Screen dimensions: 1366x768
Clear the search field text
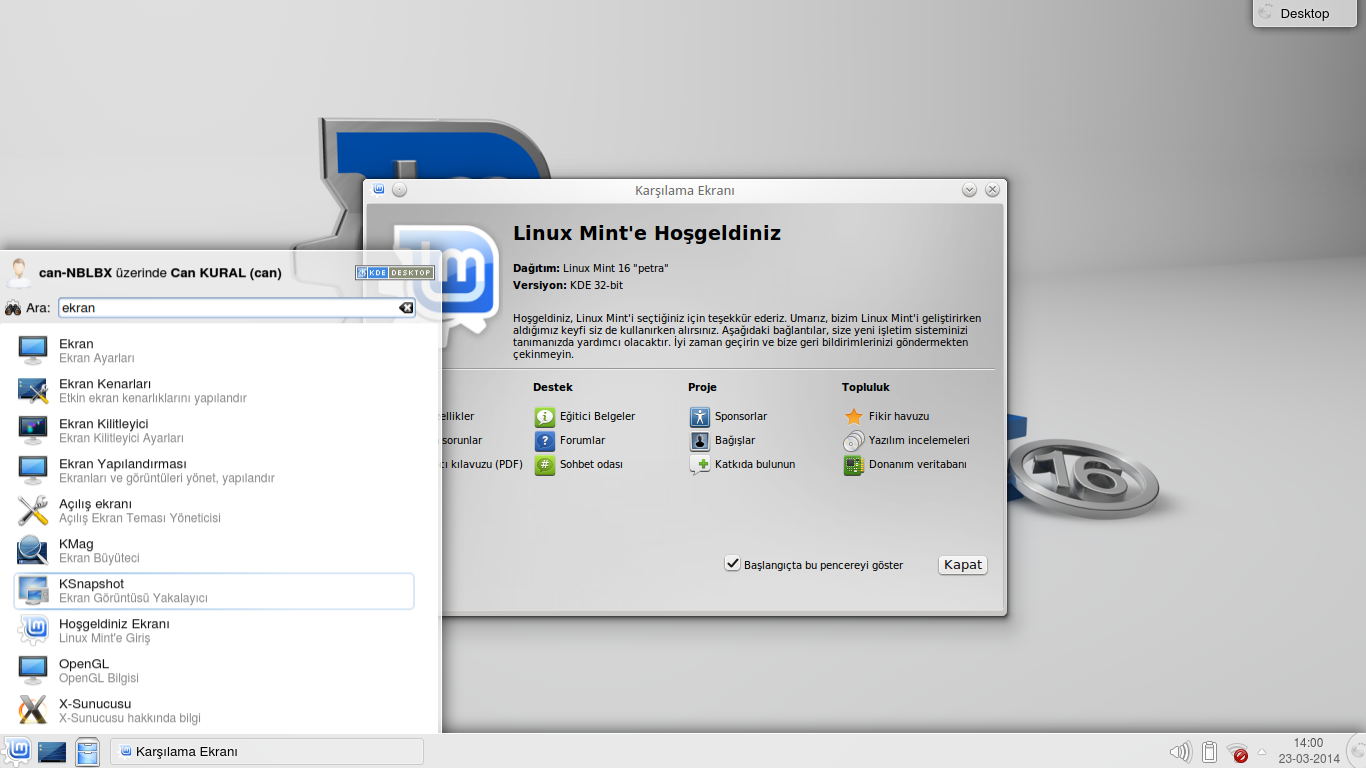point(406,308)
